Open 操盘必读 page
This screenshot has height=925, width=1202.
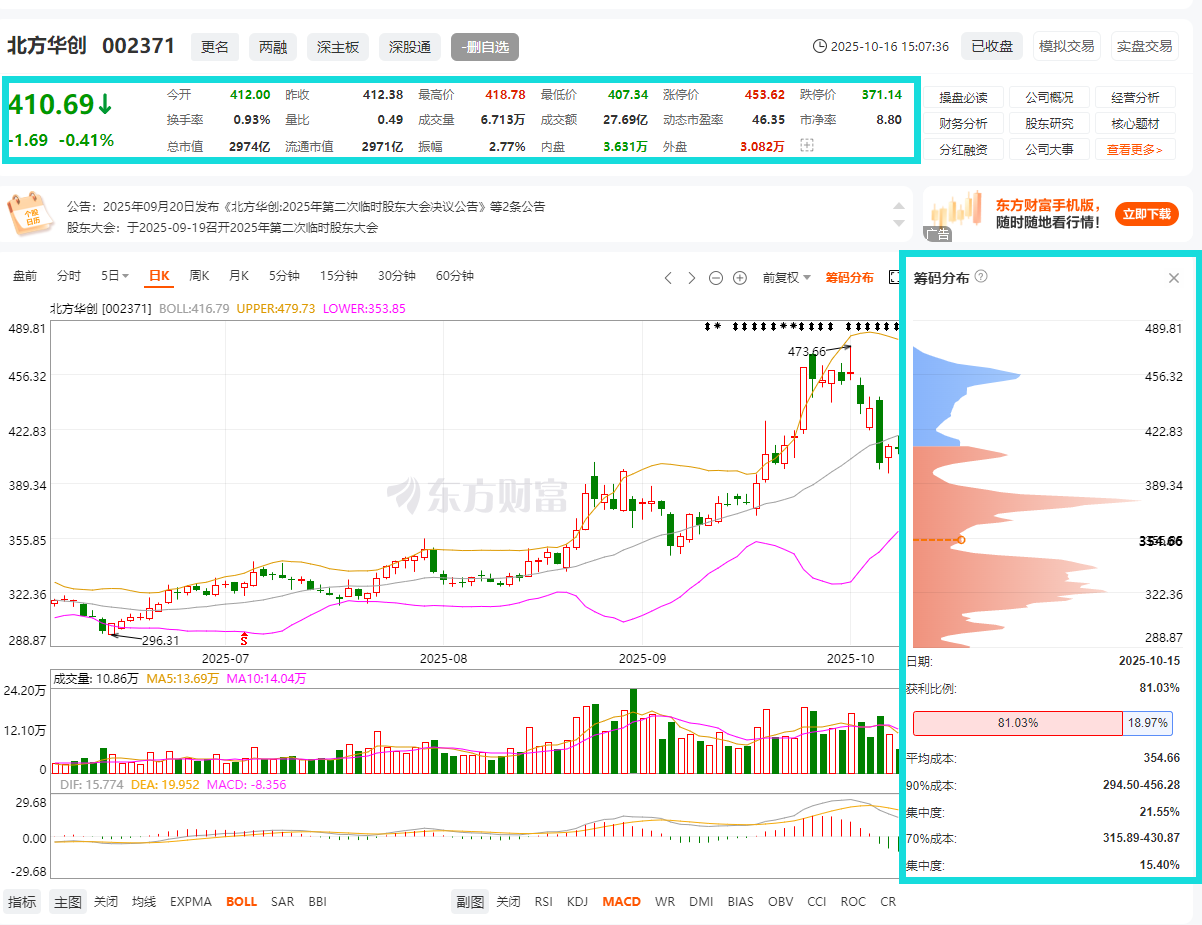pyautogui.click(x=963, y=97)
